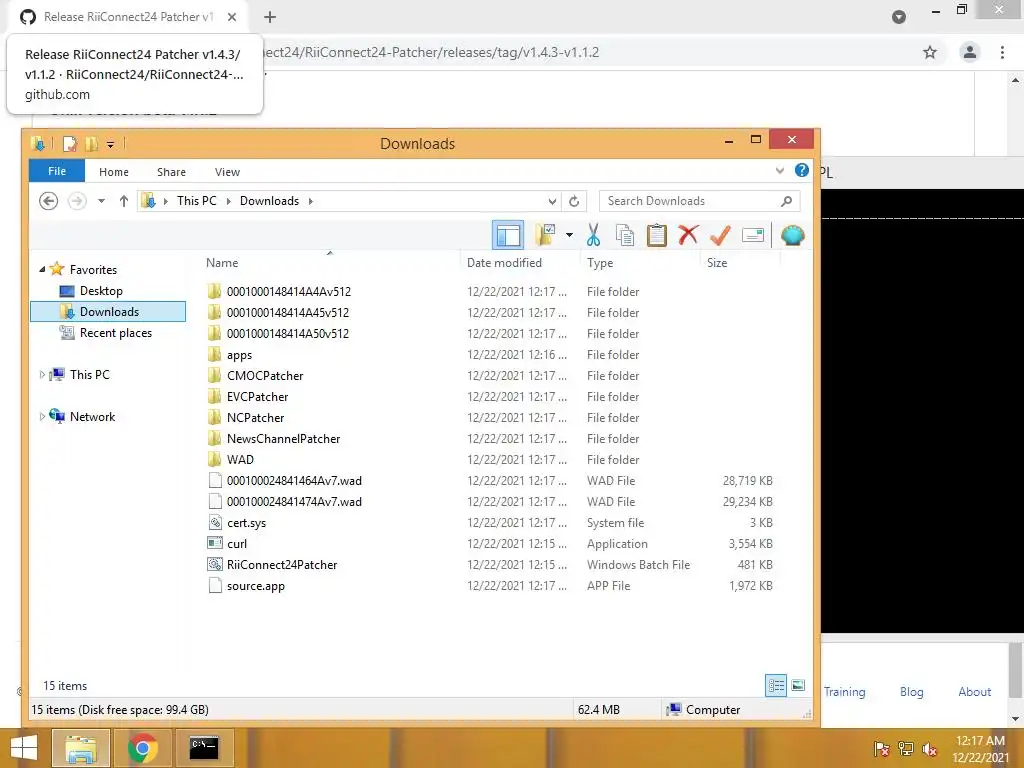The width and height of the screenshot is (1024, 768).
Task: Select the curl application file
Action: pyautogui.click(x=236, y=544)
